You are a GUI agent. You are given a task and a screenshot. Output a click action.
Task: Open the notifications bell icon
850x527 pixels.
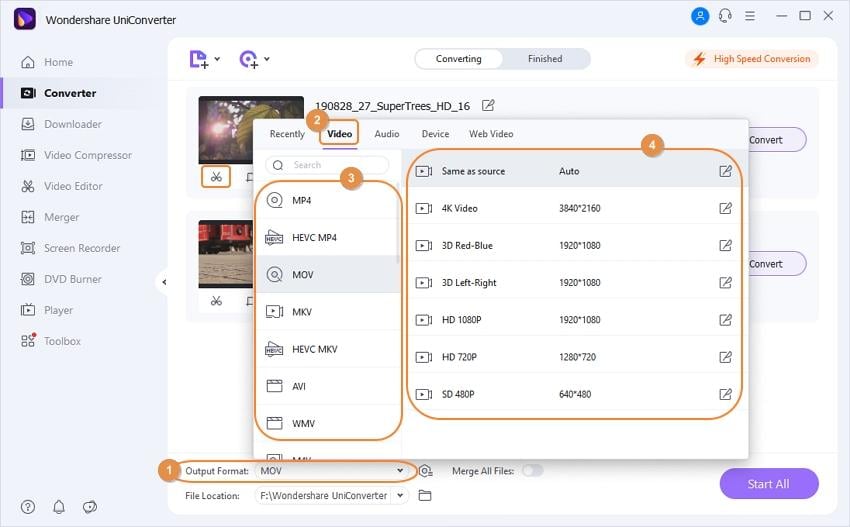pyautogui.click(x=59, y=507)
